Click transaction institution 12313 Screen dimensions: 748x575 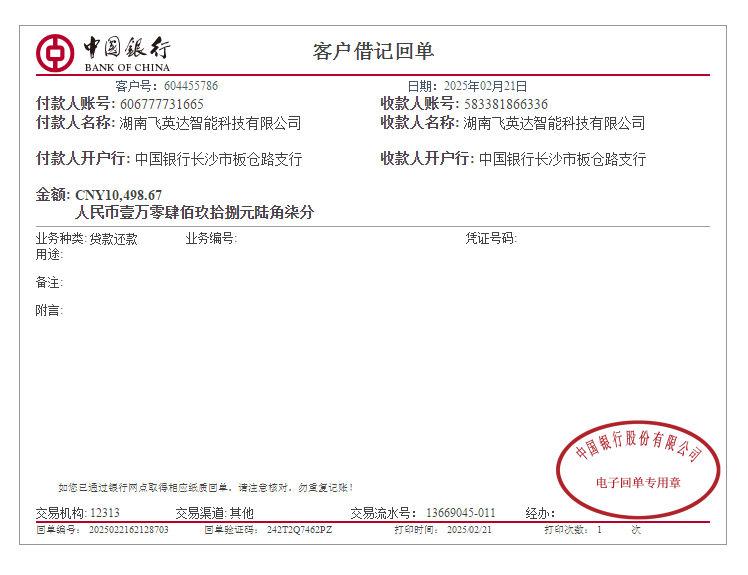(x=105, y=513)
